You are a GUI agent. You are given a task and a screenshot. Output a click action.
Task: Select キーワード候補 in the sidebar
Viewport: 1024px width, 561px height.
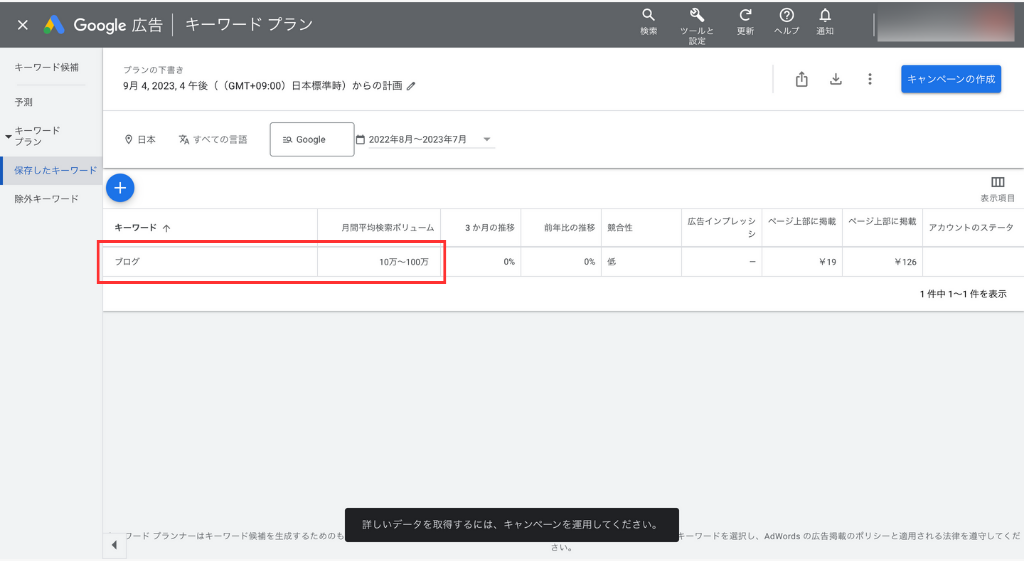pyautogui.click(x=46, y=67)
